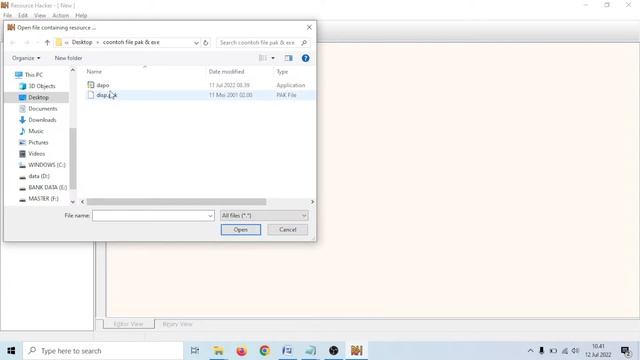Click the Cancel button
640x360 pixels.
coord(288,230)
